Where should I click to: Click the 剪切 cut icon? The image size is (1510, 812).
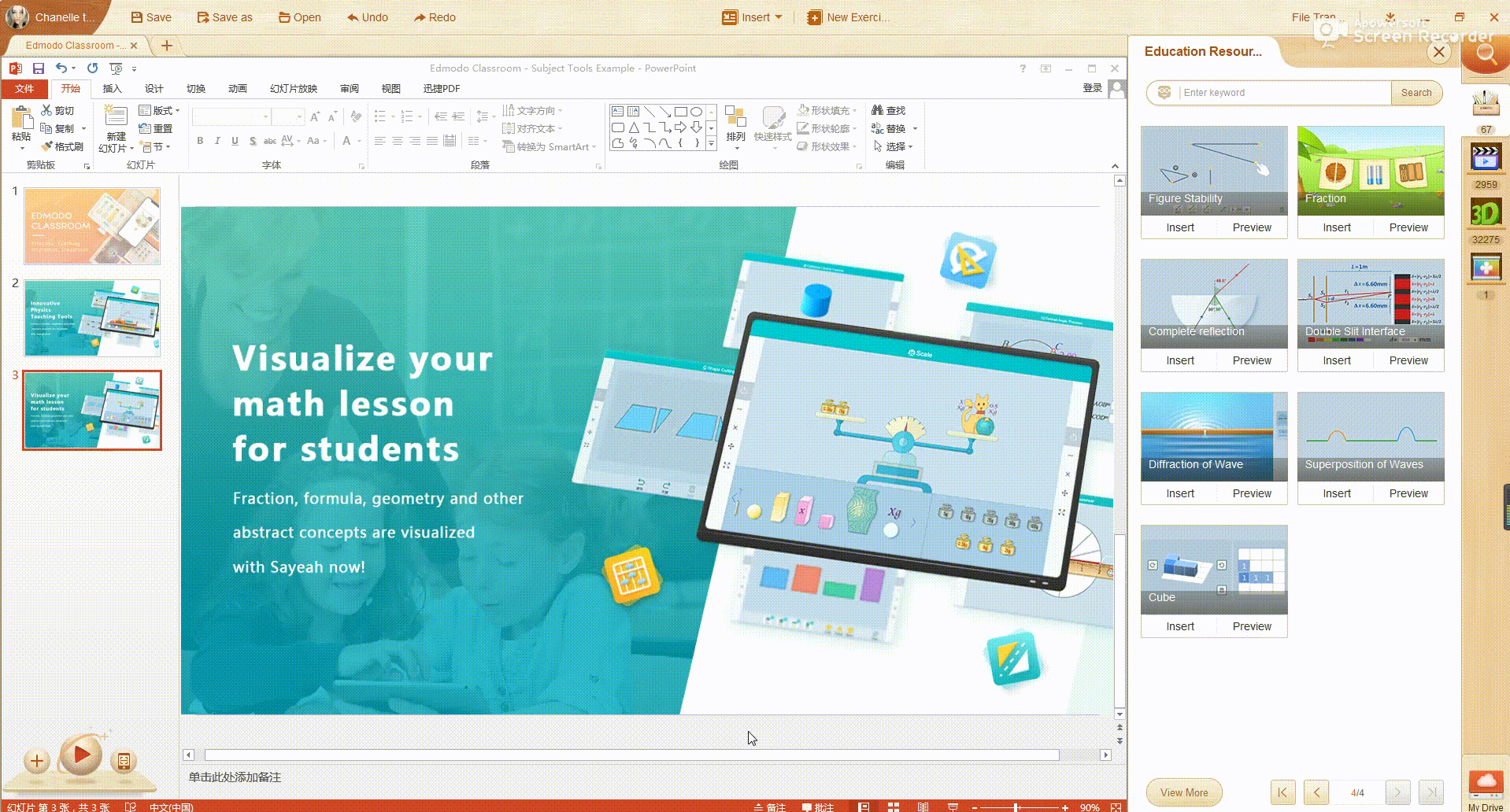pos(58,111)
